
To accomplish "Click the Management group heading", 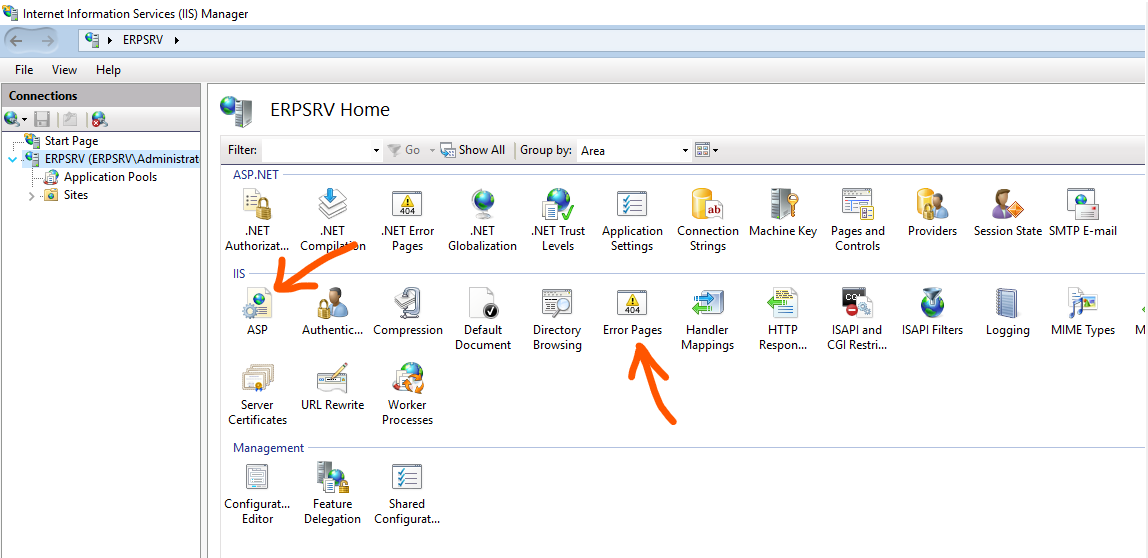I will coord(268,447).
